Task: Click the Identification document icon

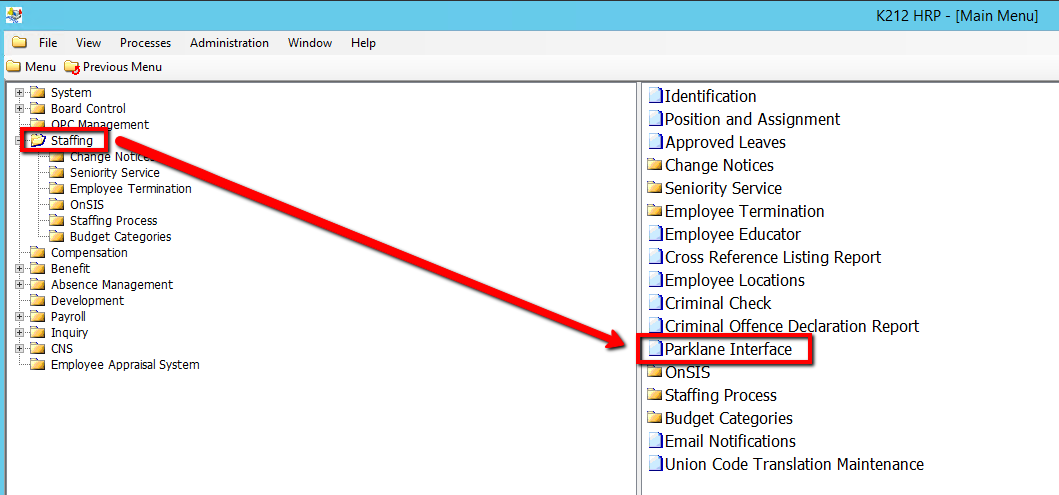Action: 656,96
